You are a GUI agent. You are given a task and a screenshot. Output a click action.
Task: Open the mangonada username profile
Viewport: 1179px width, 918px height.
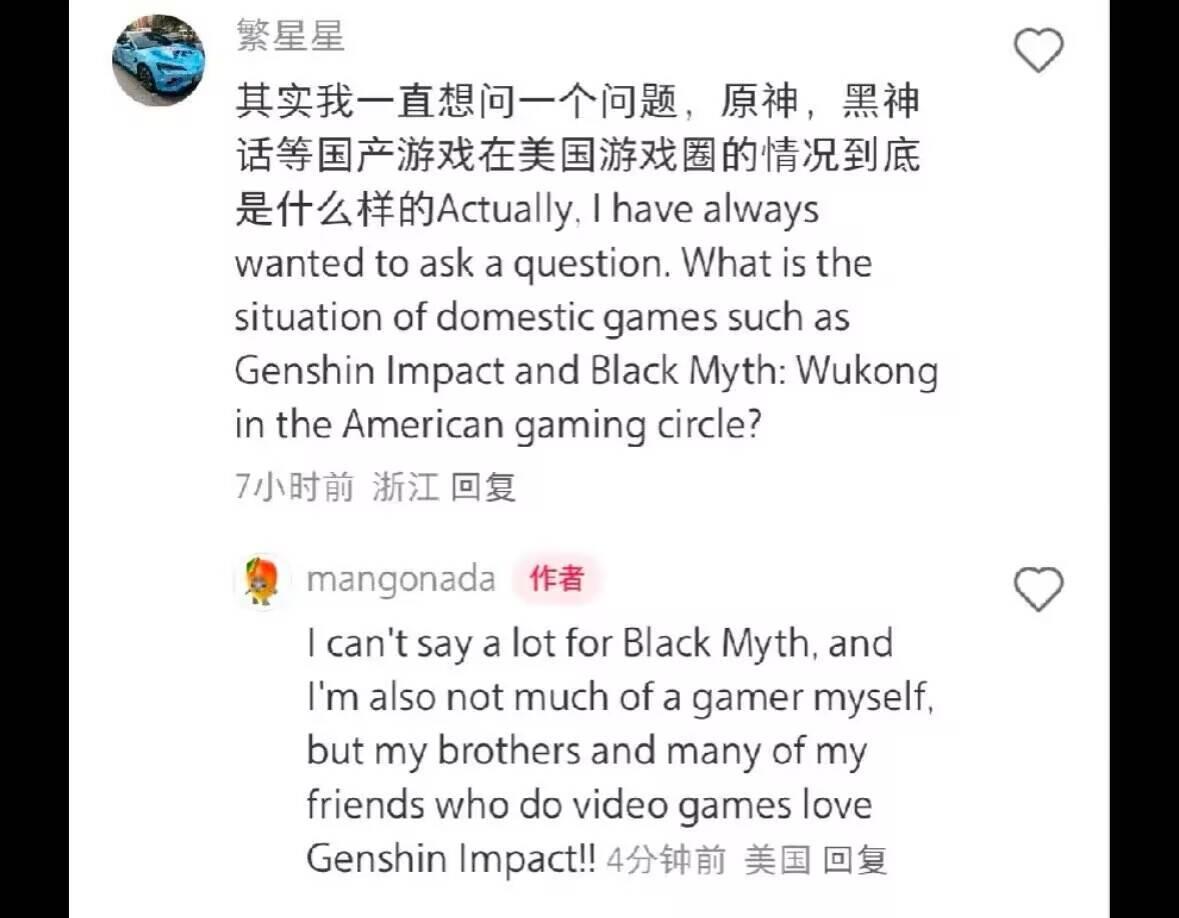pyautogui.click(x=402, y=580)
